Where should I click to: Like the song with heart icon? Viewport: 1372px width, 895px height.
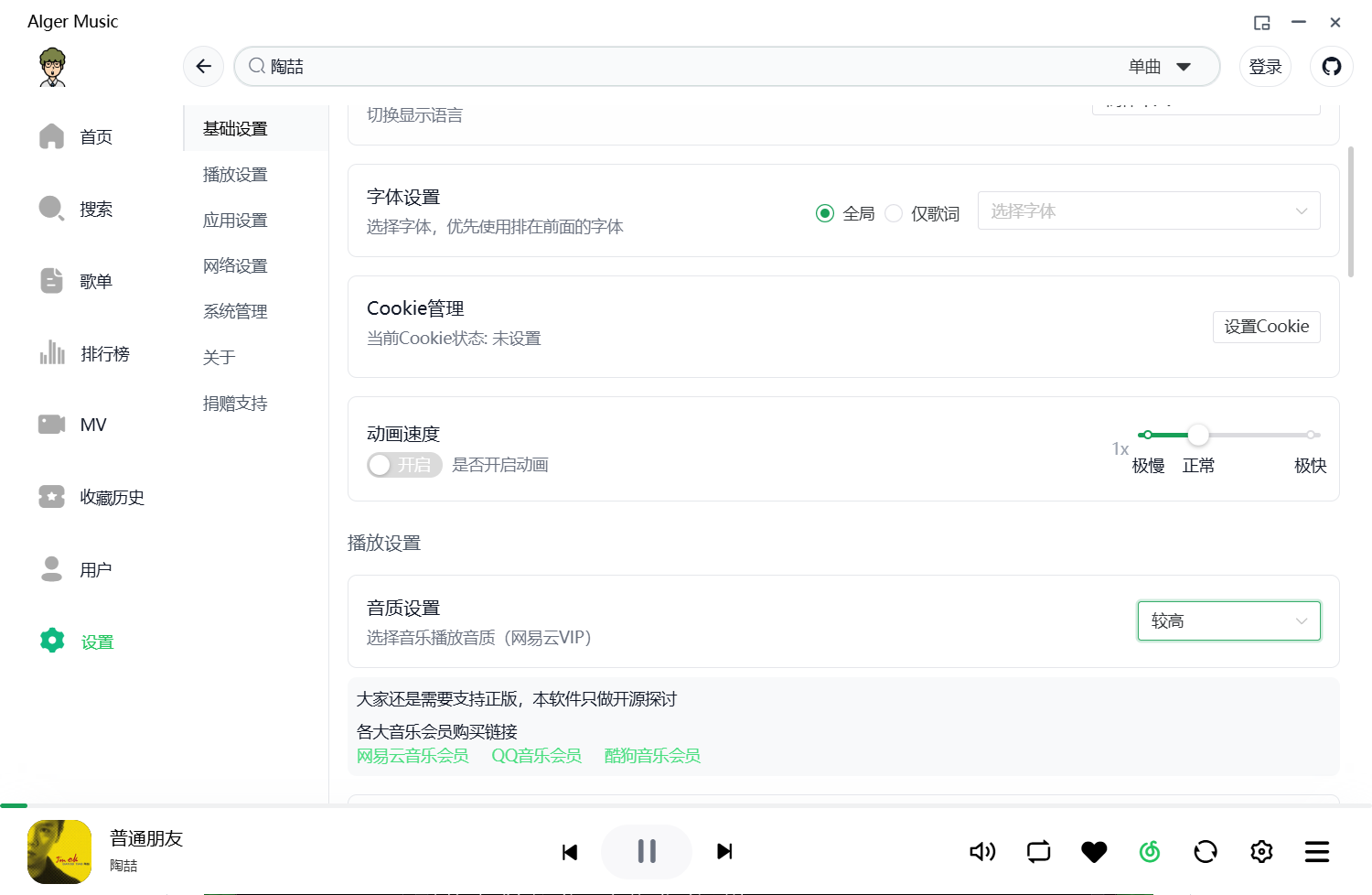pos(1094,852)
